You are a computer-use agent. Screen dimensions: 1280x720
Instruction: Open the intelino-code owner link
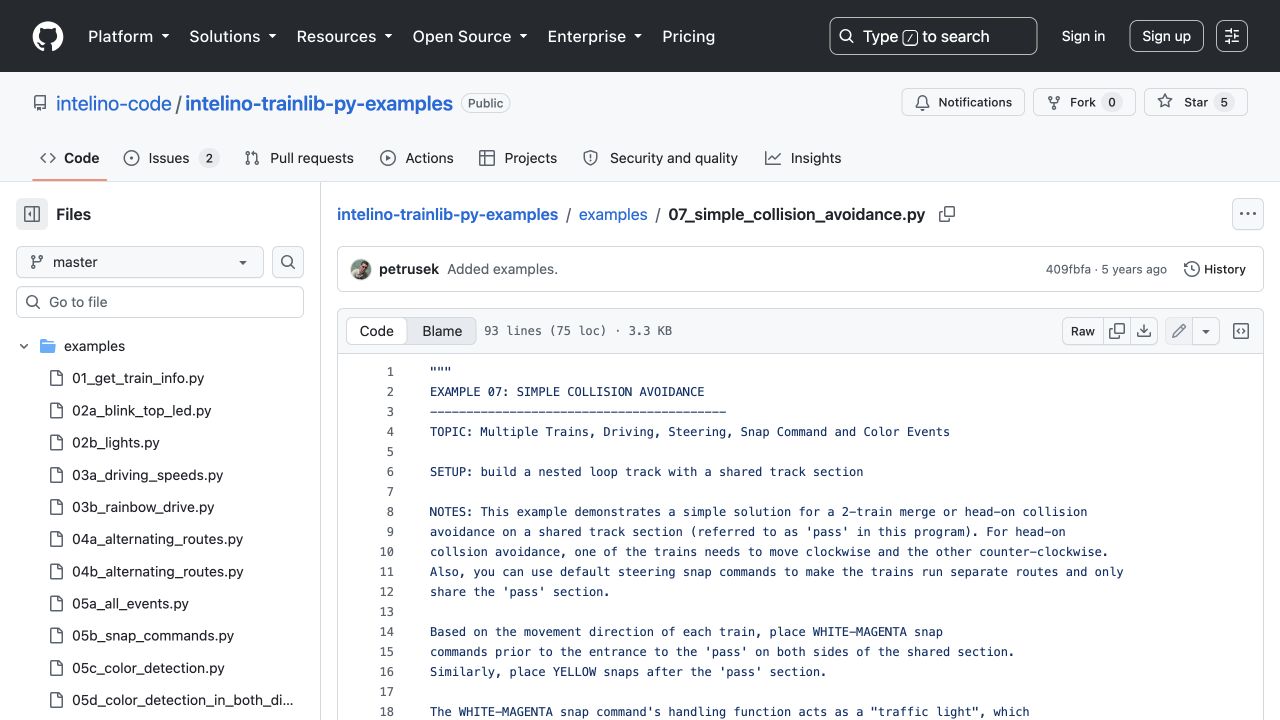(x=114, y=103)
